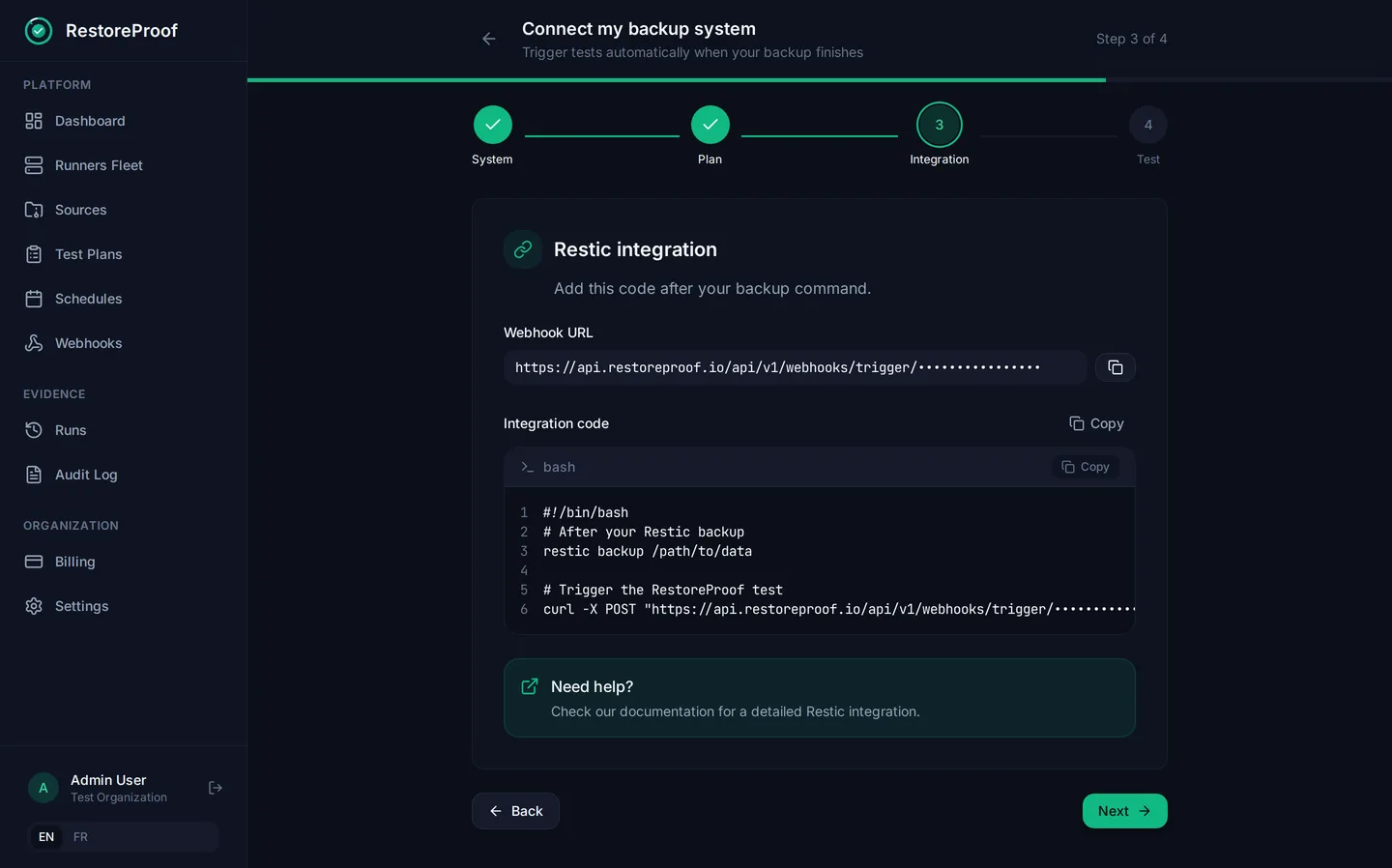The height and width of the screenshot is (868, 1392).
Task: Click the 'restic backup /path/to/data' line
Action: (648, 551)
